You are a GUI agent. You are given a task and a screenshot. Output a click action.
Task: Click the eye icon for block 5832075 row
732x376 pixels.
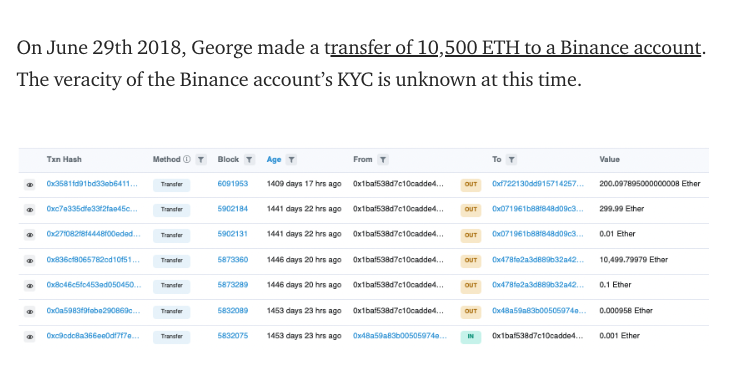click(29, 337)
